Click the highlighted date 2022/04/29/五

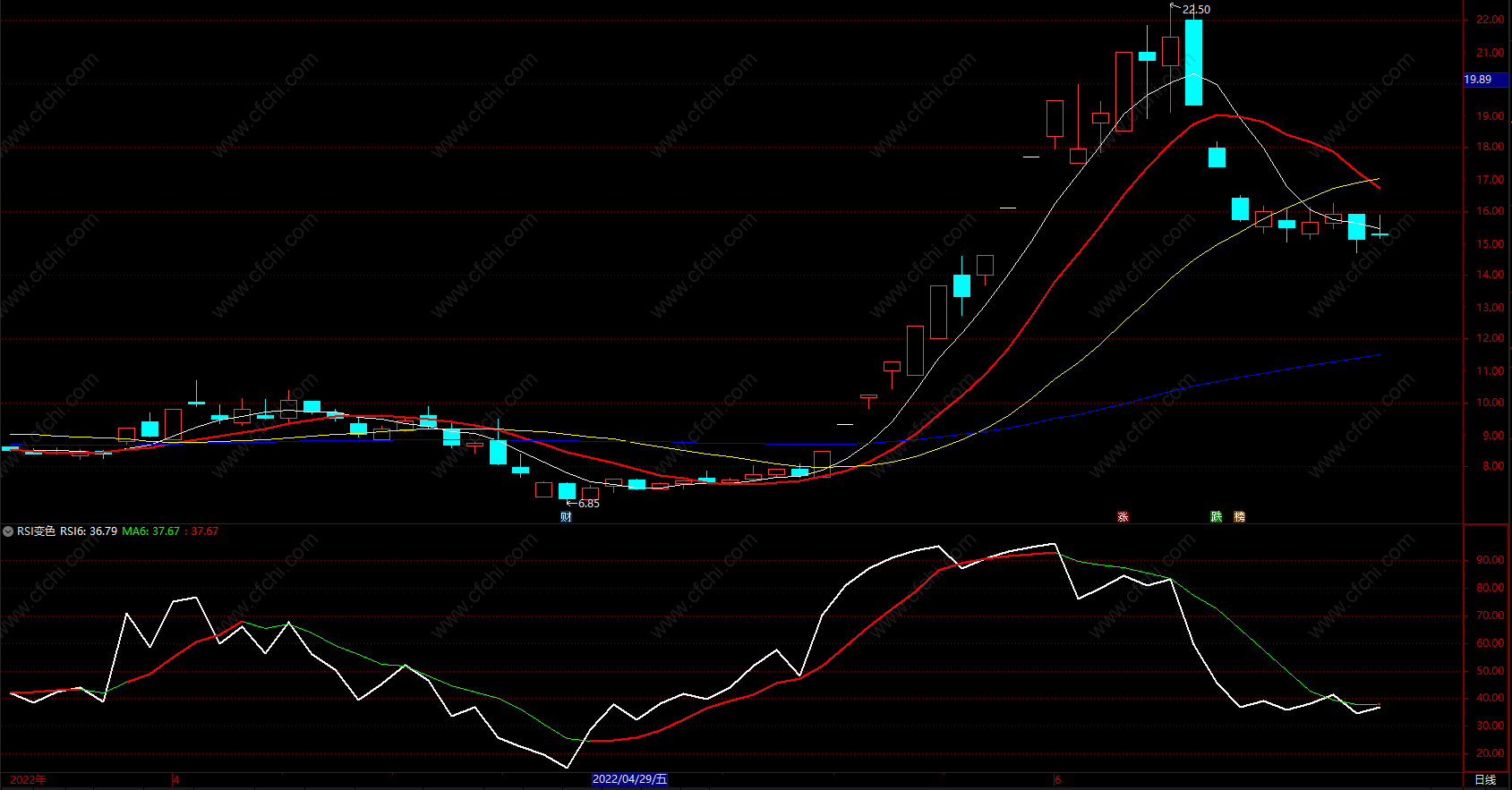[630, 779]
